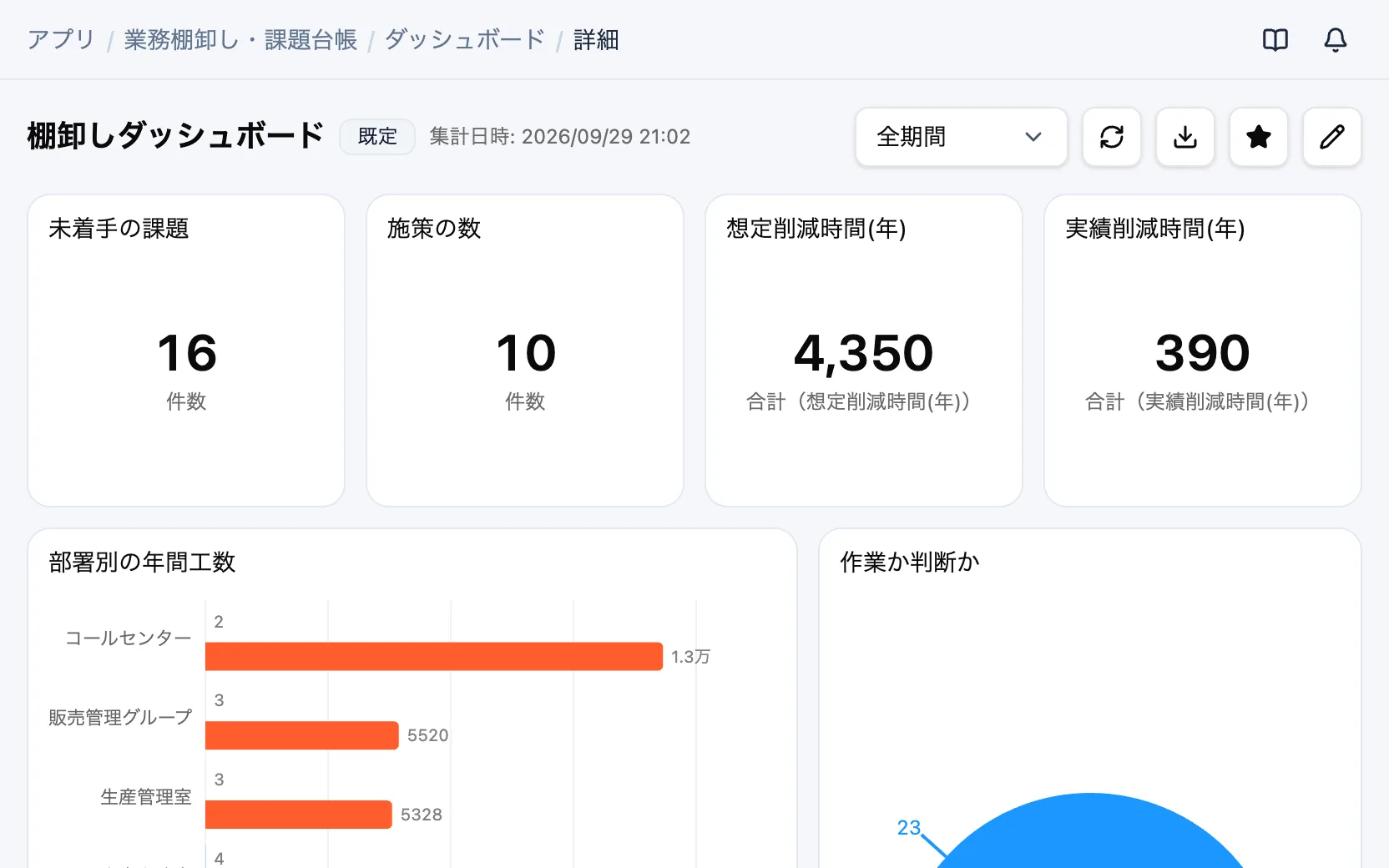Click the 販売管理グループ axis label
The width and height of the screenshot is (1389, 868).
click(120, 718)
